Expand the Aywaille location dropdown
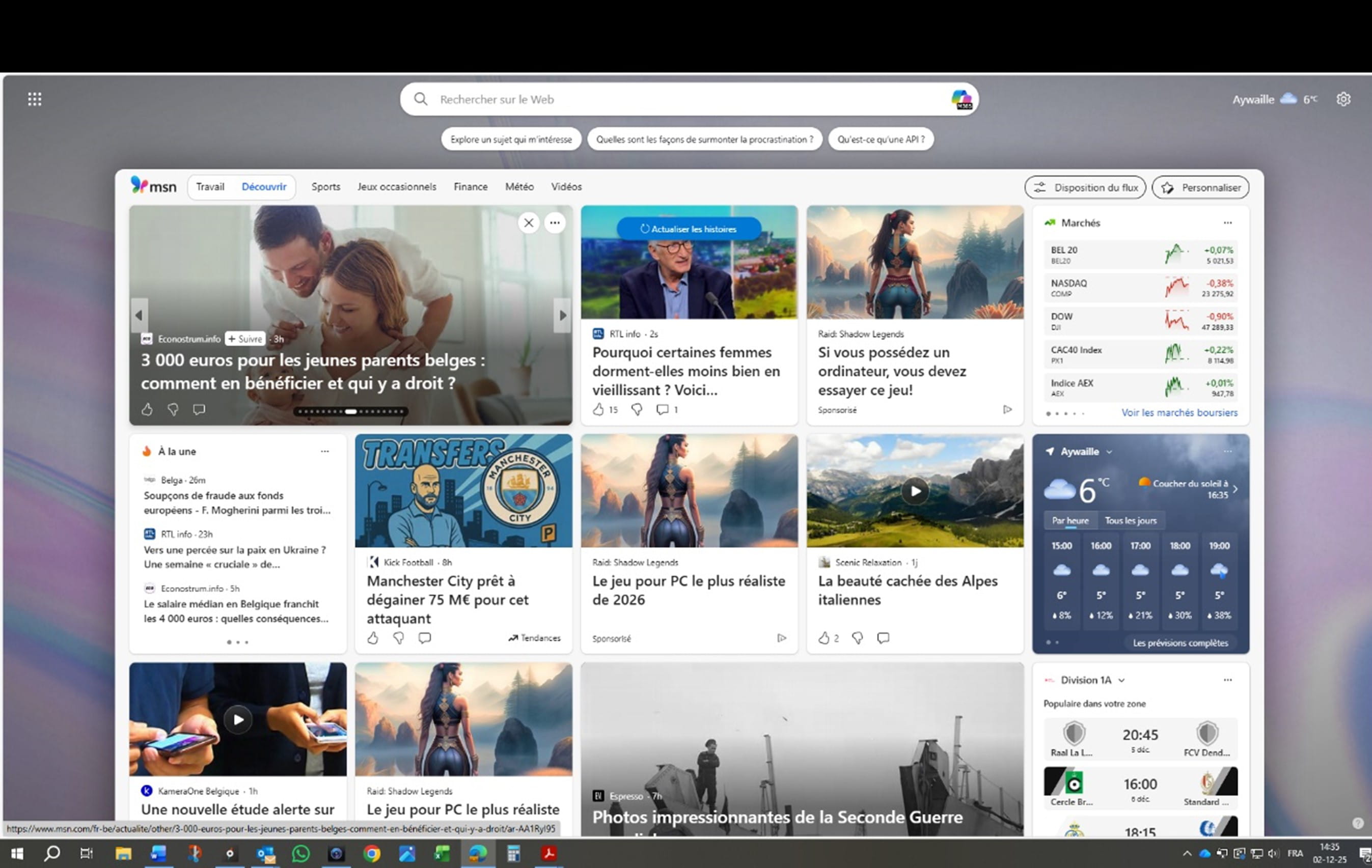 pos(1109,452)
